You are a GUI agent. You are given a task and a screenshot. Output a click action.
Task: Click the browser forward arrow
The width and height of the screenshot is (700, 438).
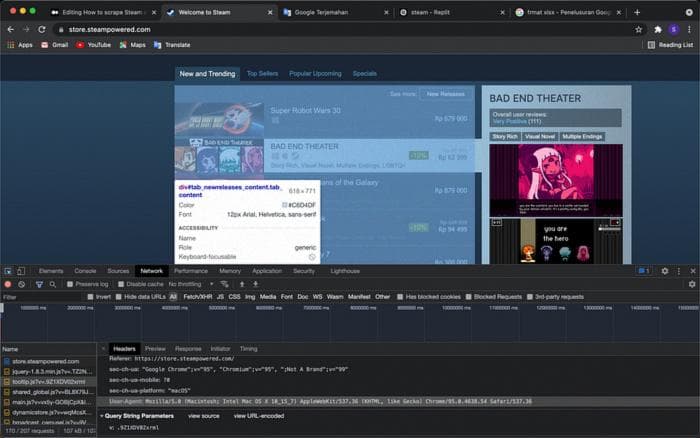[26, 29]
